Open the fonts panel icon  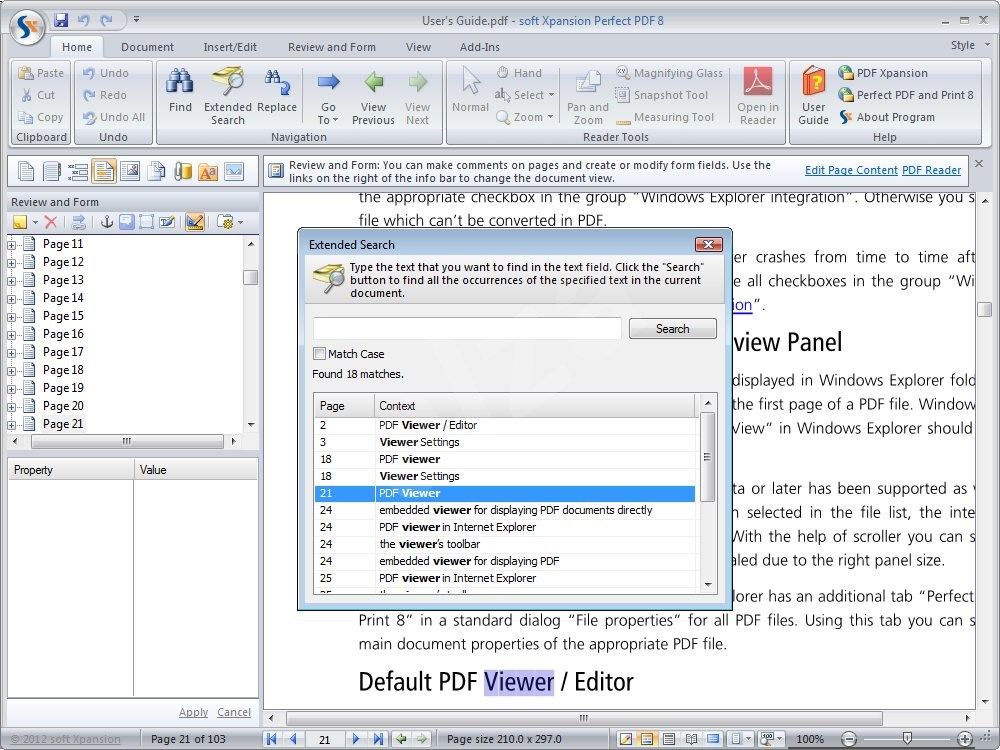pyautogui.click(x=208, y=172)
